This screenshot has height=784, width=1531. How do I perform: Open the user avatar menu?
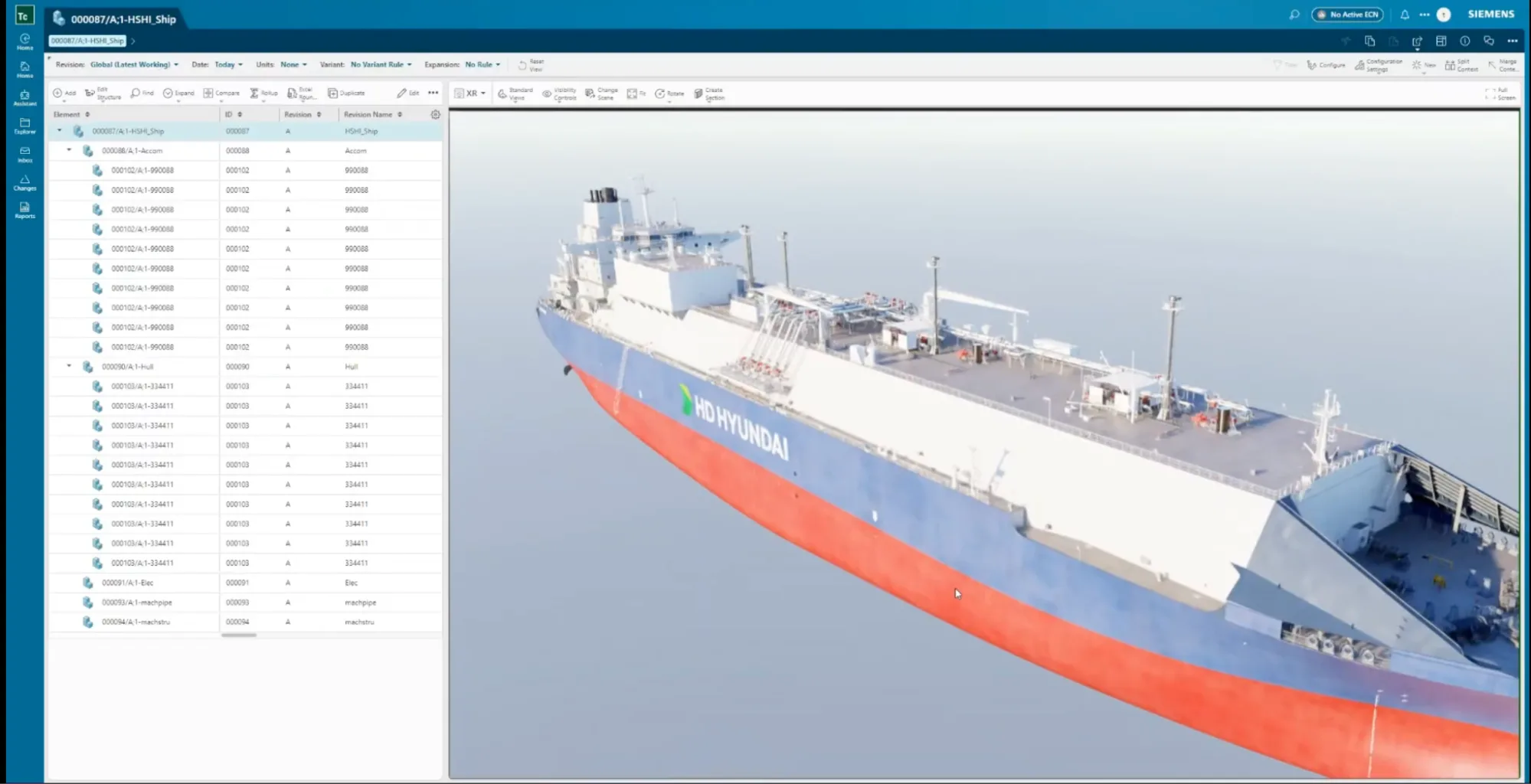pos(1444,15)
